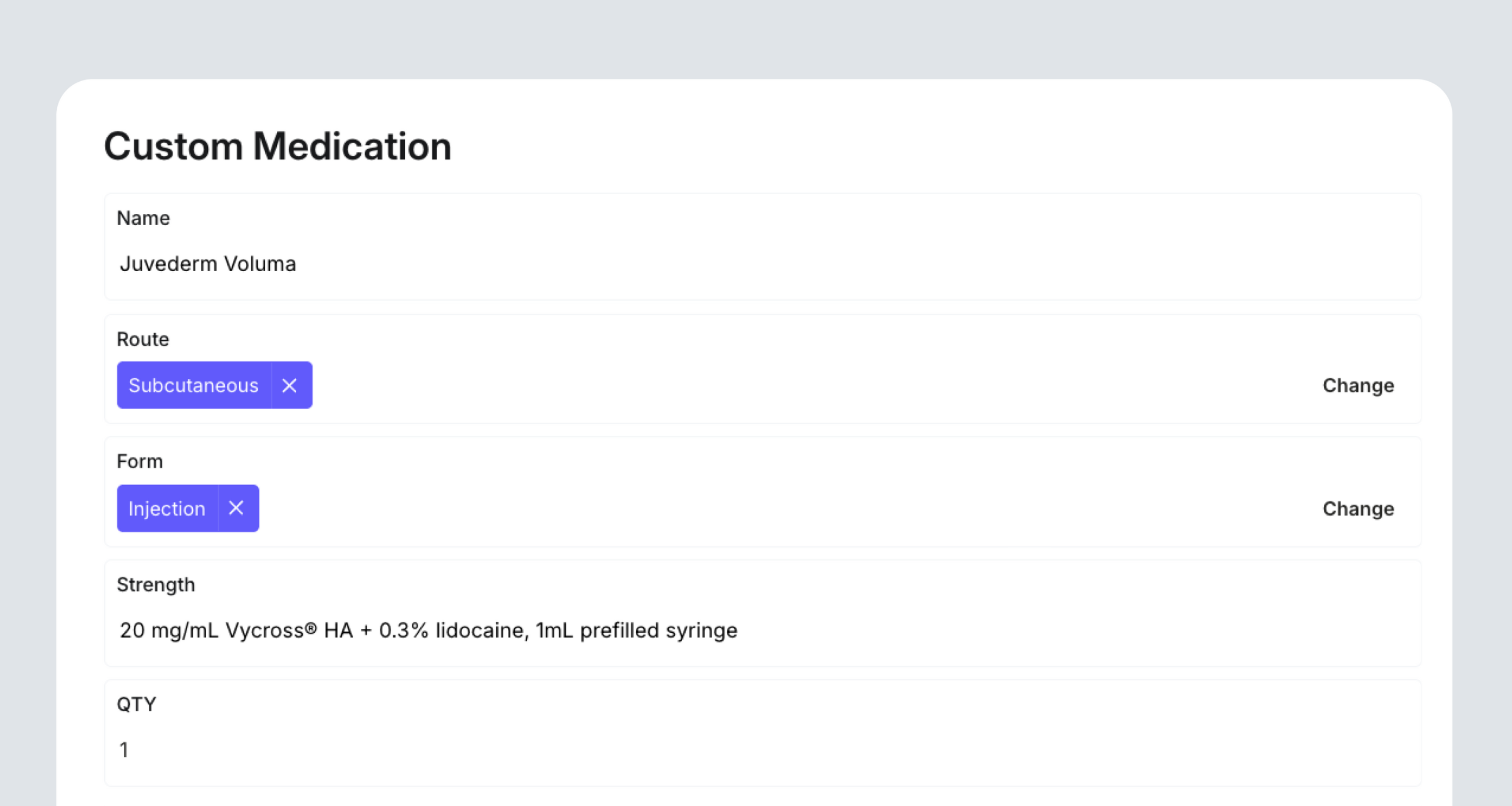Click the Route field label
The image size is (1512, 806).
click(x=142, y=339)
